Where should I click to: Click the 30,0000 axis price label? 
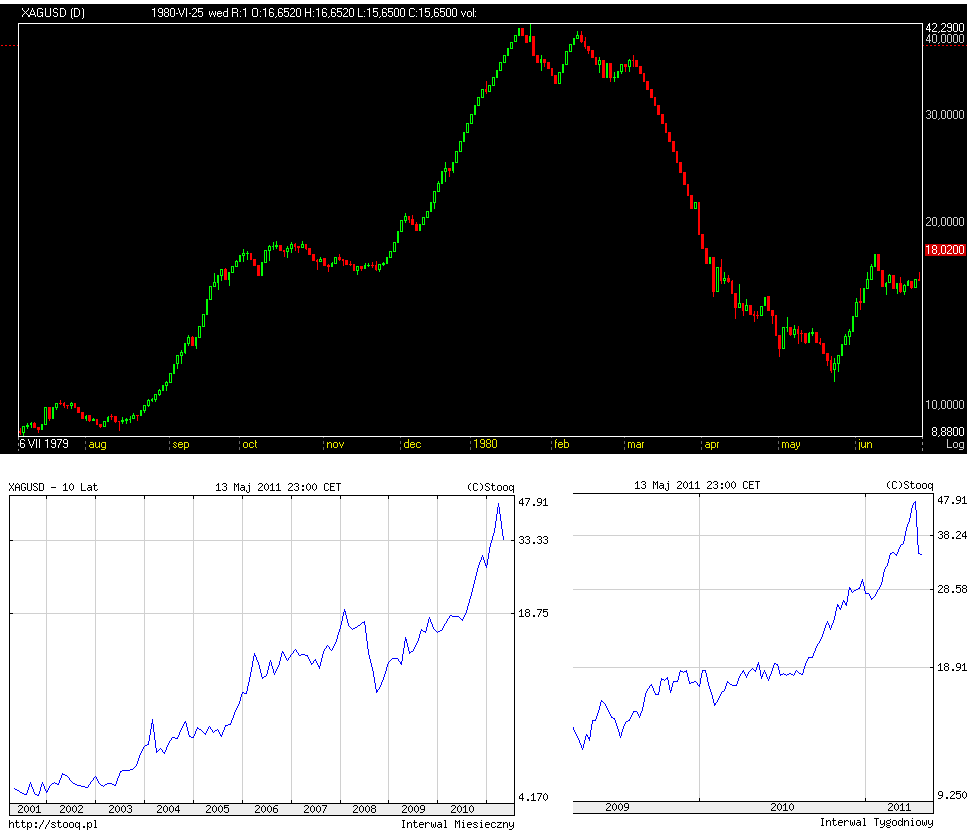(945, 115)
